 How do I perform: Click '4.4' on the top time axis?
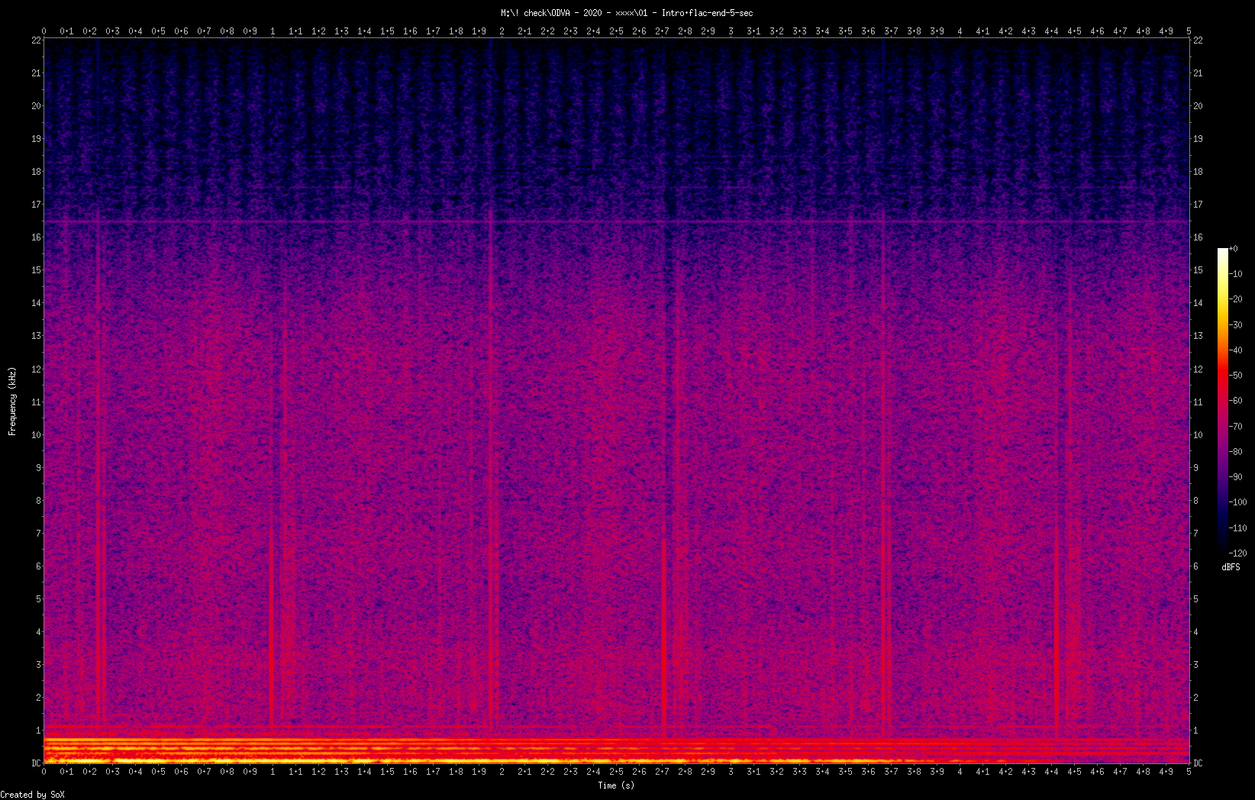click(1051, 31)
